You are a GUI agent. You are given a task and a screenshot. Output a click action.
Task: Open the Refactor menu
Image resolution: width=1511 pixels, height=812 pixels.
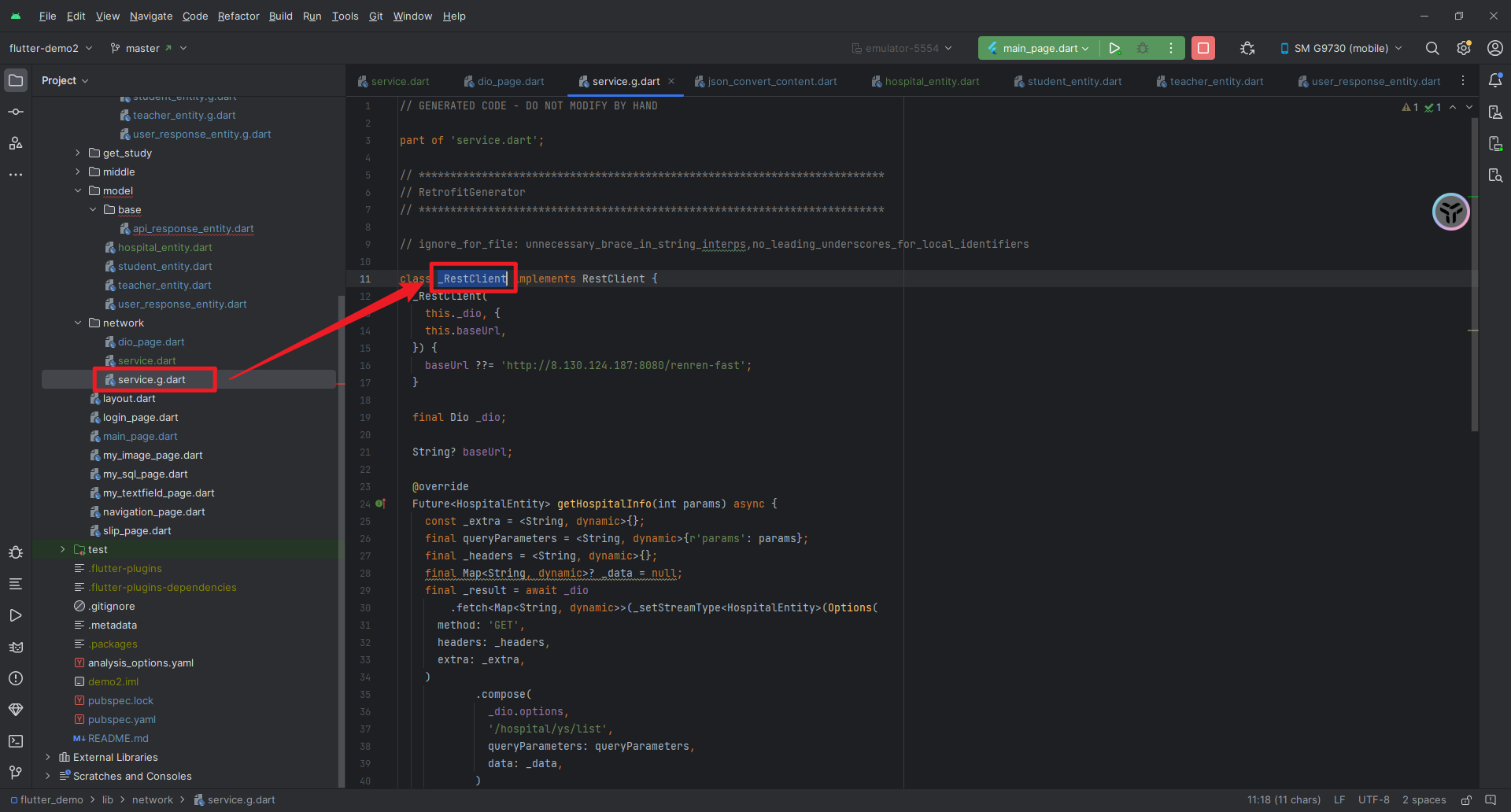point(238,16)
